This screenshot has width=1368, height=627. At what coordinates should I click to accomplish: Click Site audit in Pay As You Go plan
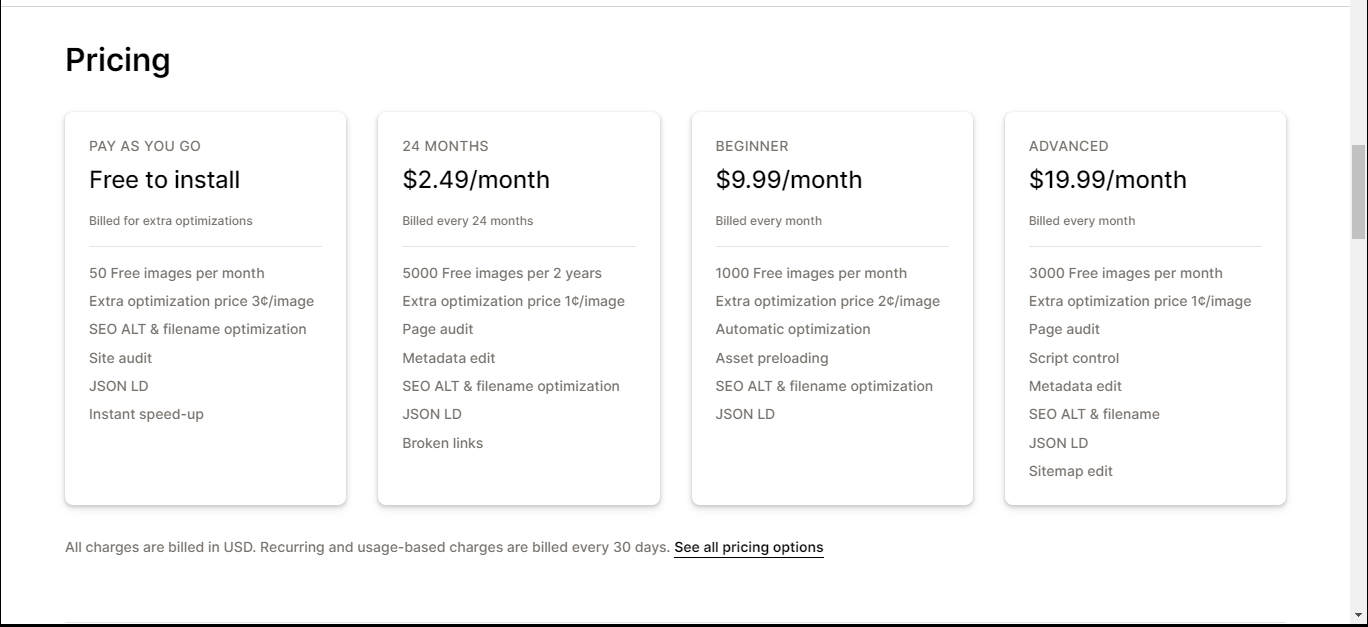click(121, 358)
